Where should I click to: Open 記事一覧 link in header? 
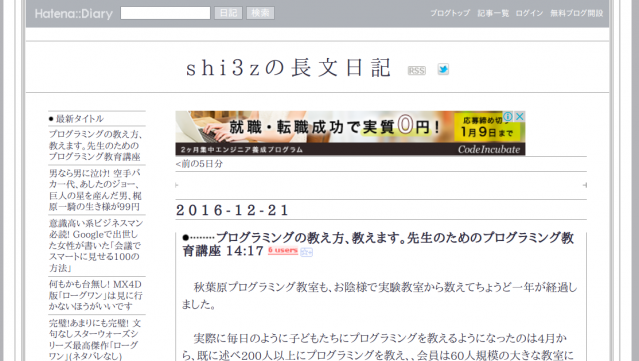[493, 13]
